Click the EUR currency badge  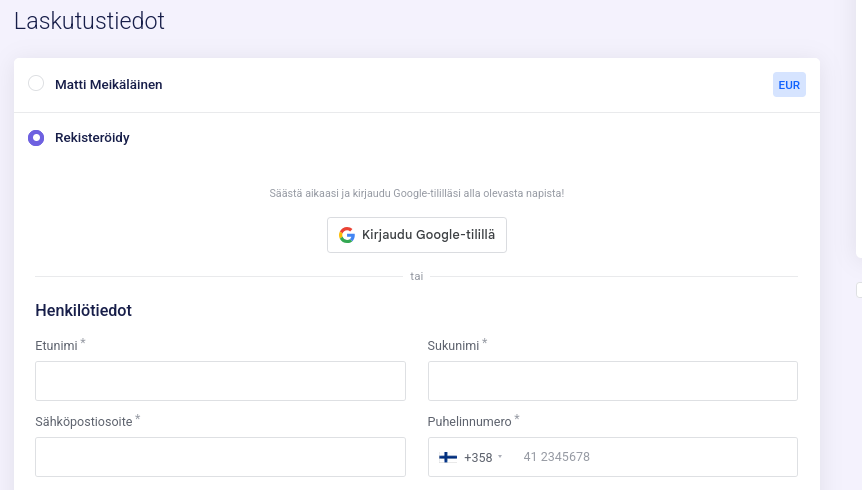click(x=789, y=85)
